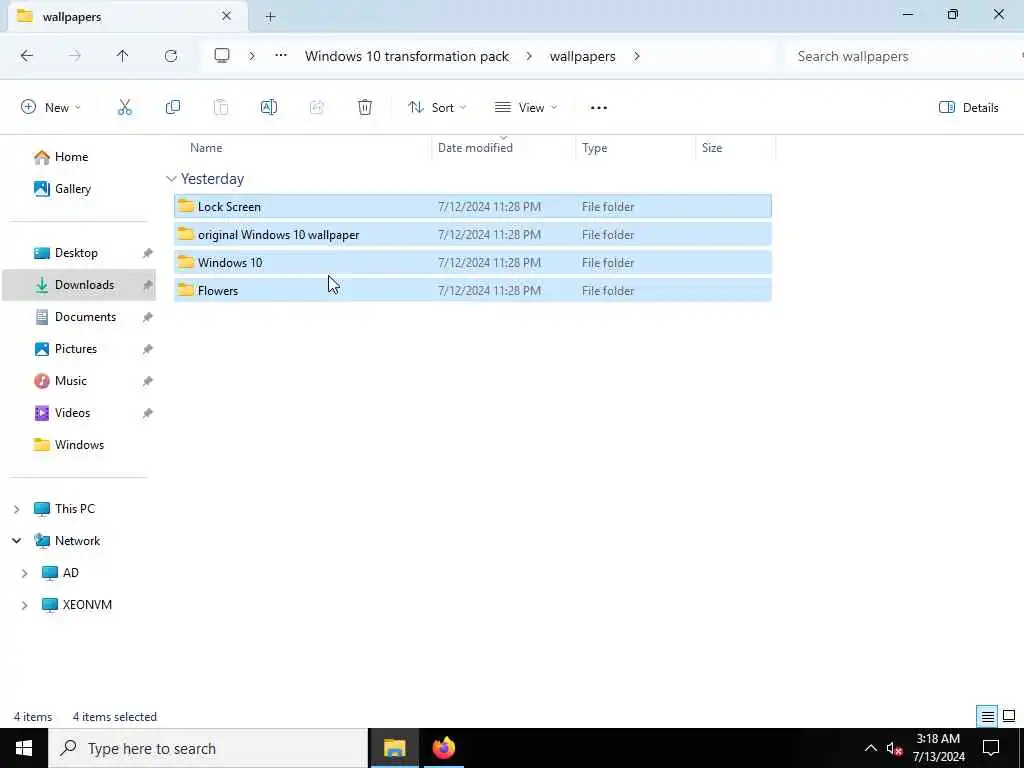
Task: Click the Rename icon in toolbar
Action: point(269,108)
